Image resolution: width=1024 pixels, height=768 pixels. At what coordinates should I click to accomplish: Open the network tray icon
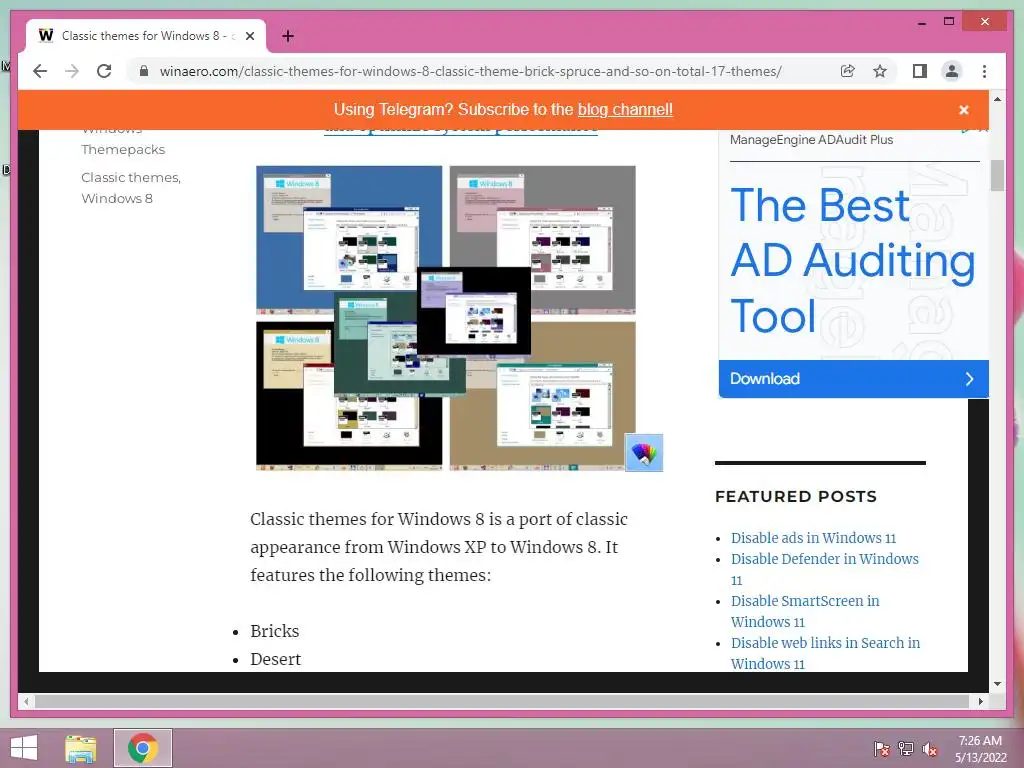[x=906, y=748]
